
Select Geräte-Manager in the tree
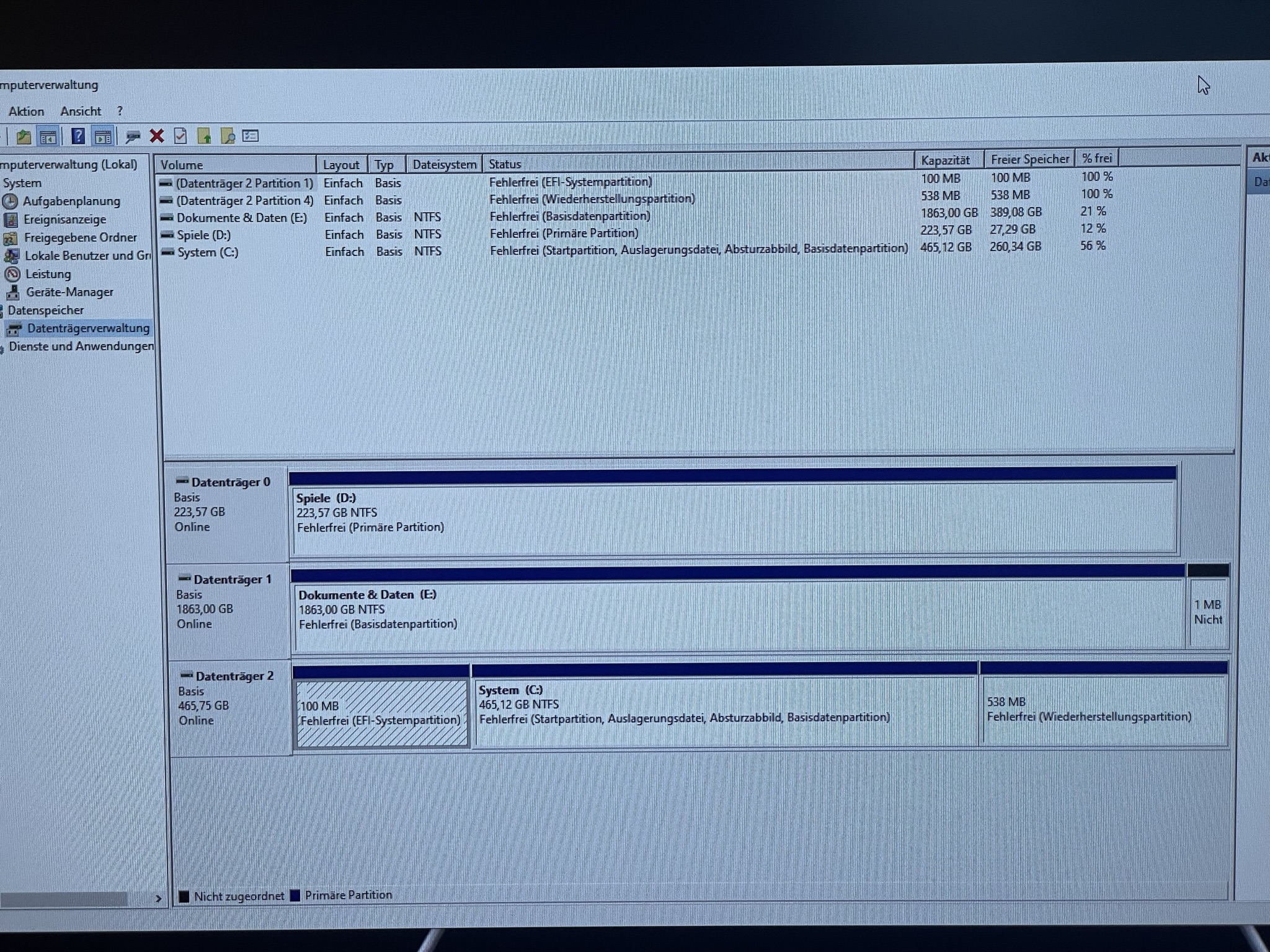(69, 292)
